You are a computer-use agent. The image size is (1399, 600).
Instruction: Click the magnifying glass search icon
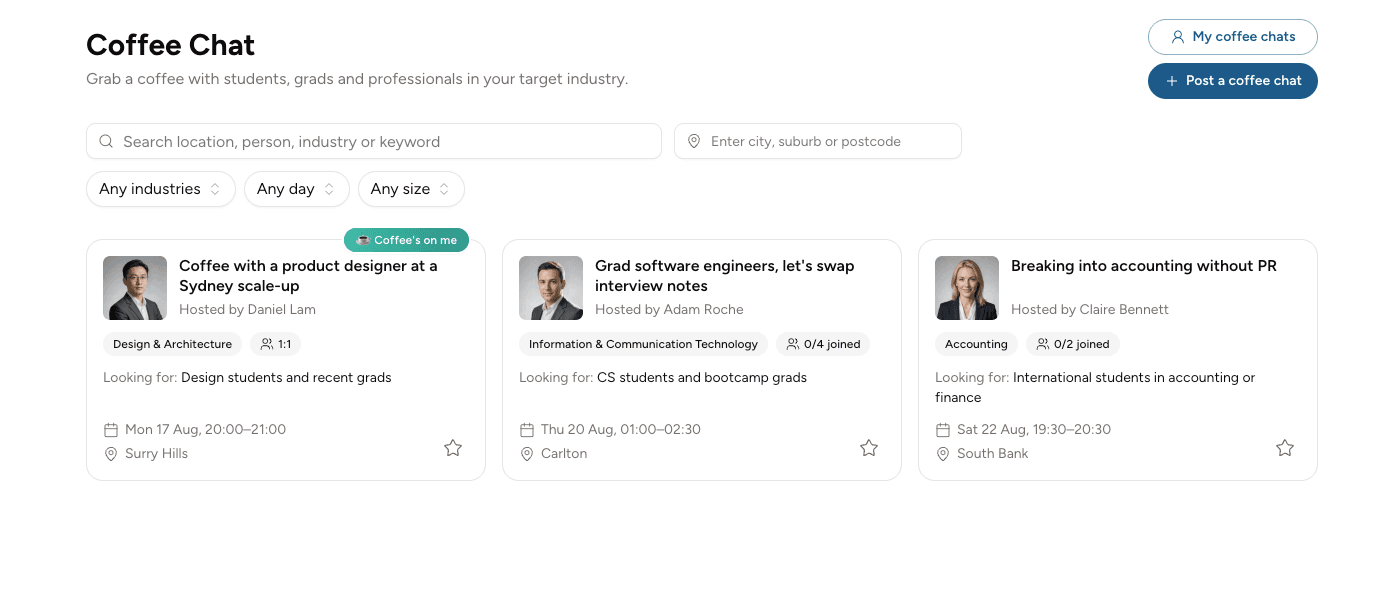106,141
